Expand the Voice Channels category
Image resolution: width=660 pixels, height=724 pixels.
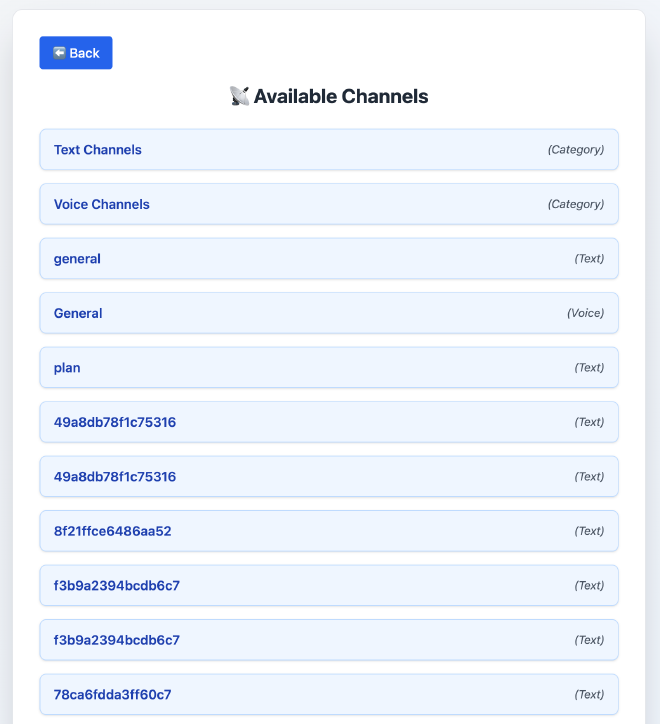pyautogui.click(x=102, y=204)
